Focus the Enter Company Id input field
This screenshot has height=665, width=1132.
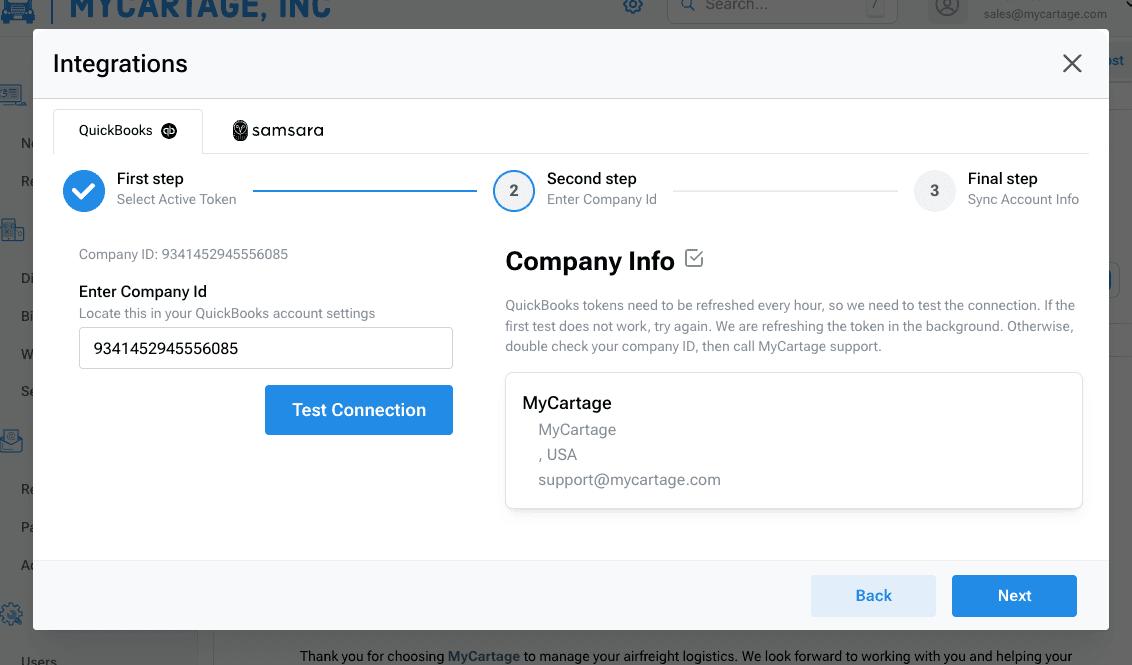point(266,348)
